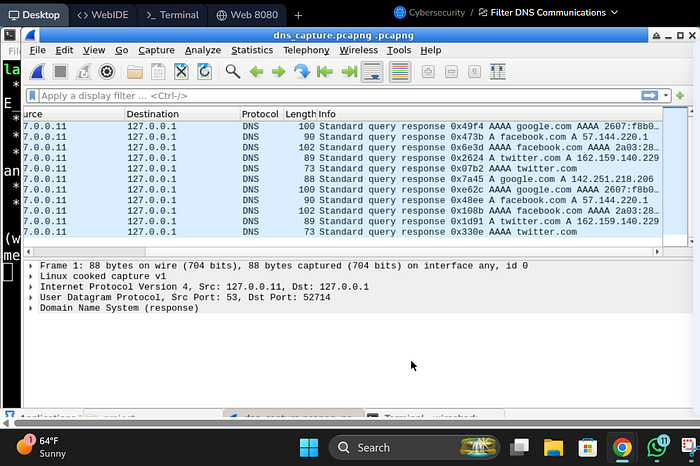Reload the capture file icon
This screenshot has width=700, height=466.
coord(204,72)
